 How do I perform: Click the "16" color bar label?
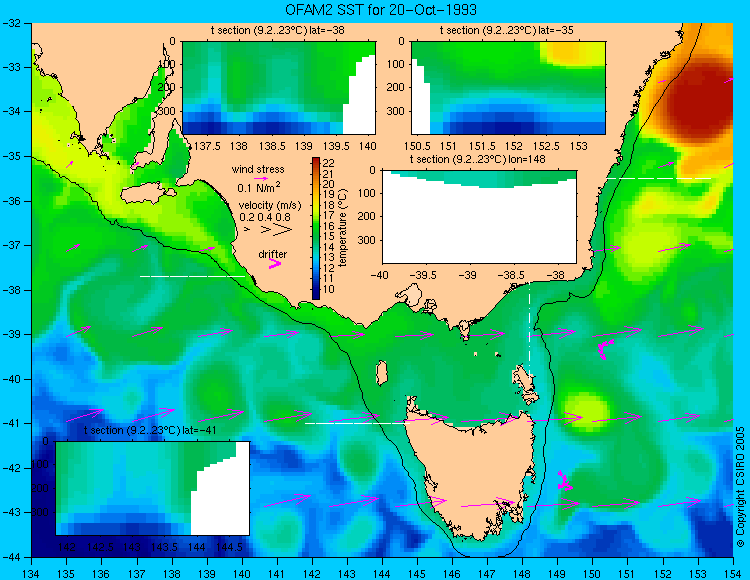click(x=329, y=226)
